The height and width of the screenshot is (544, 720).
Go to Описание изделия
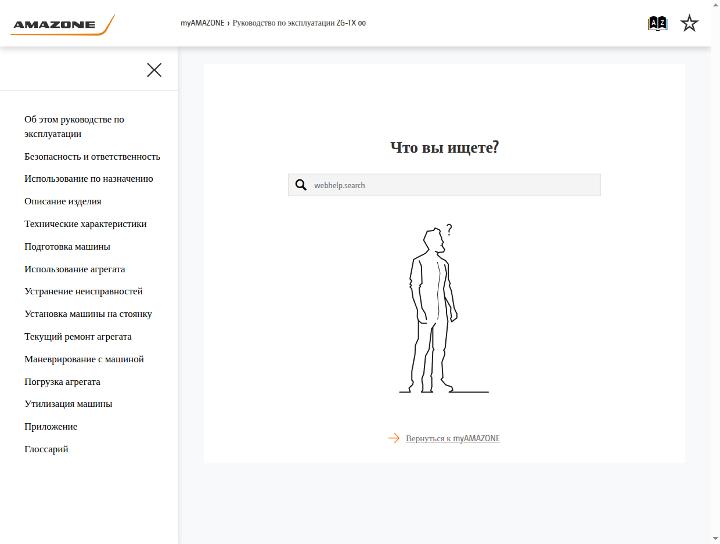tap(63, 202)
